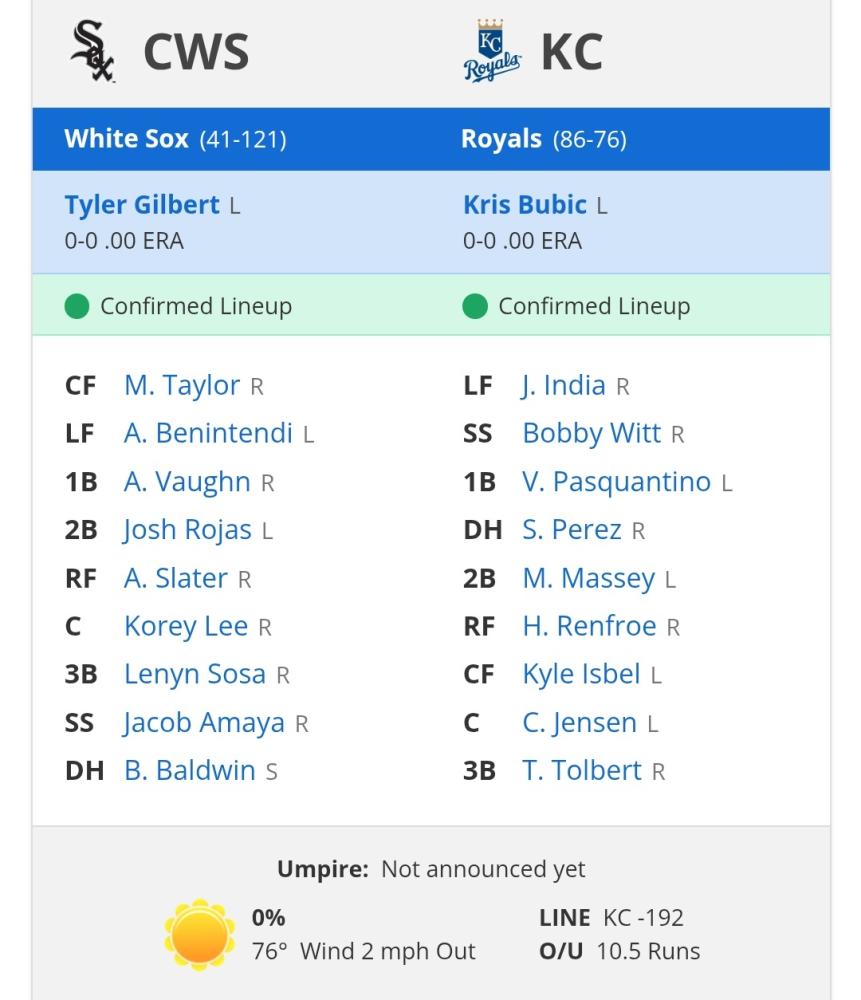
Task: Select M. Taylor in the lineup
Action: [x=182, y=385]
